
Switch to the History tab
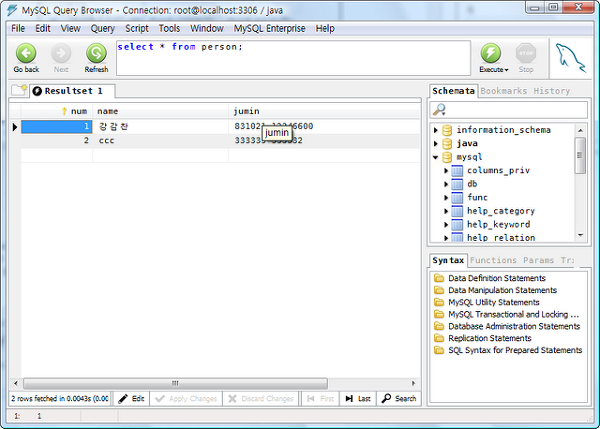tap(552, 91)
